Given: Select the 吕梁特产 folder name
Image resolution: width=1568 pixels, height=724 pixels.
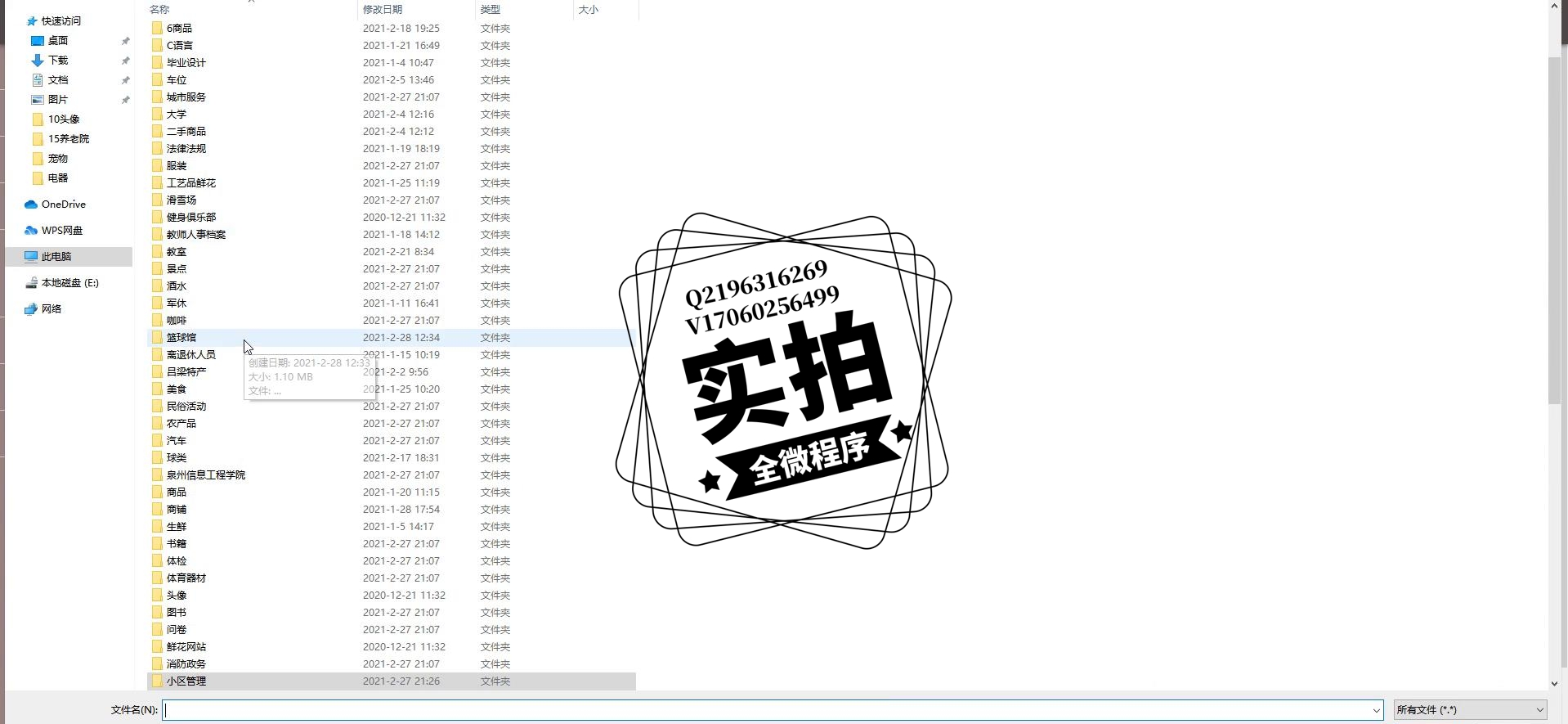Looking at the screenshot, I should tap(186, 371).
